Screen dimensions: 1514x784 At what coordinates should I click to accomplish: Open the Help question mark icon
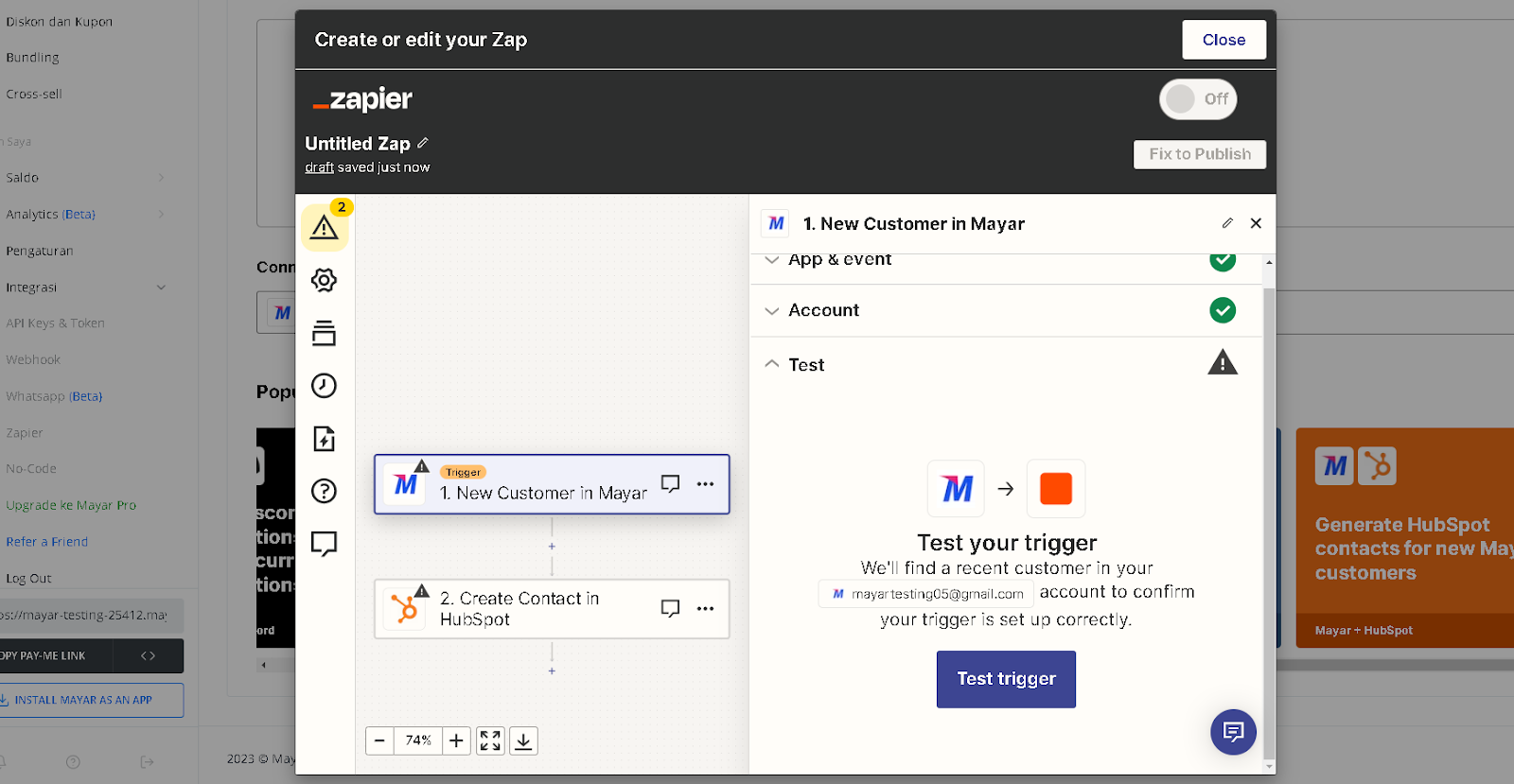coord(324,491)
